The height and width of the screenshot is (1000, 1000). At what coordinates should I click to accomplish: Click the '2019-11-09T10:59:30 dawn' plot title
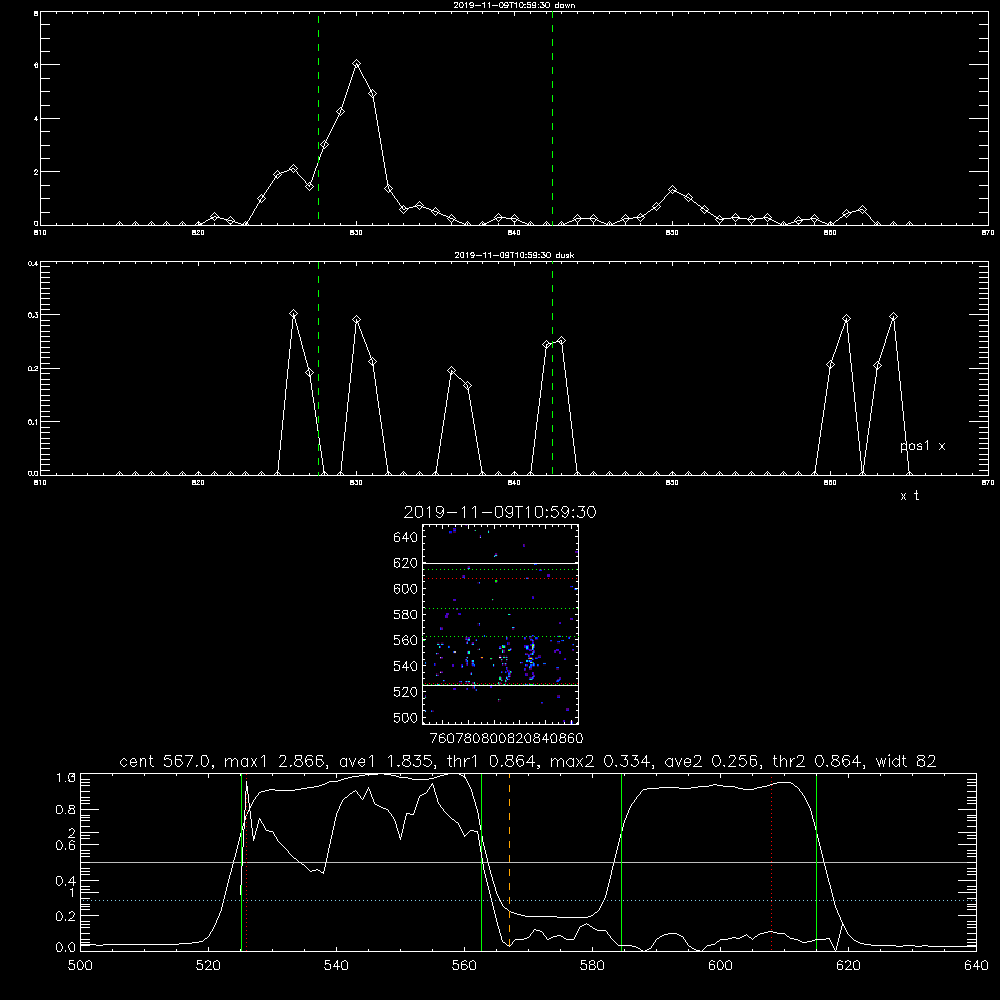pos(514,5)
